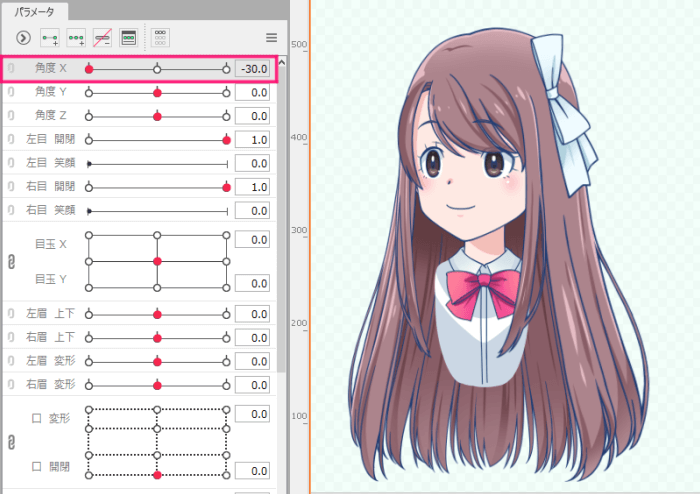Viewport: 700px width, 494px height.
Task: Click the add two key points icon
Action: tap(50, 38)
